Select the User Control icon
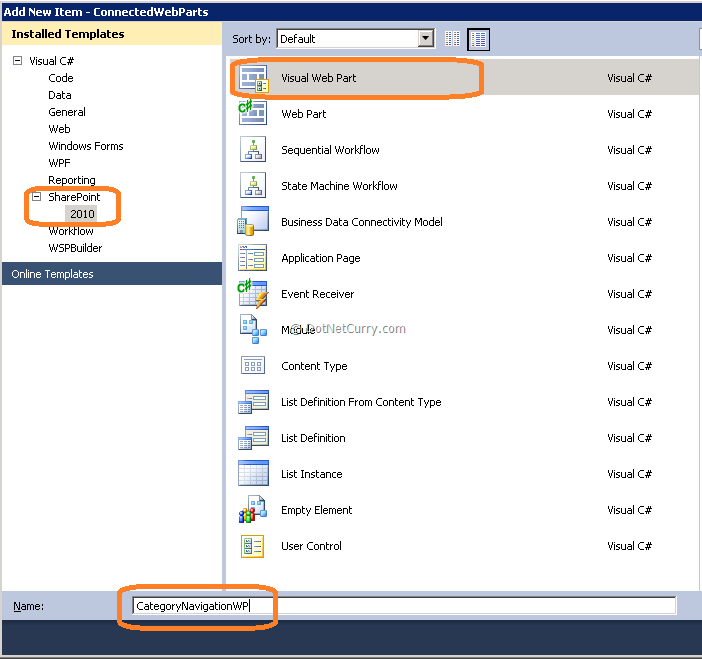This screenshot has width=702, height=659. 253,546
